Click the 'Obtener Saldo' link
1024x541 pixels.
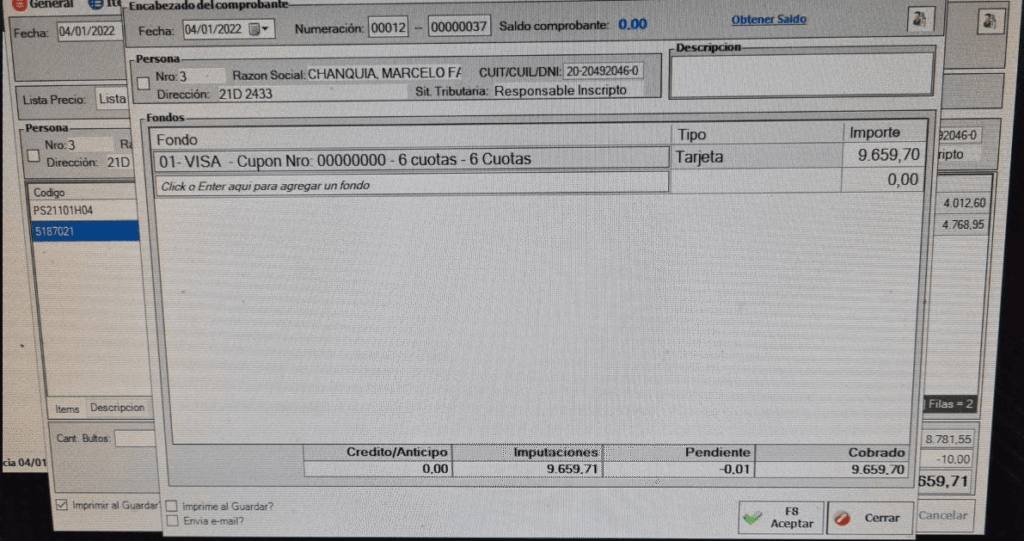pos(768,19)
